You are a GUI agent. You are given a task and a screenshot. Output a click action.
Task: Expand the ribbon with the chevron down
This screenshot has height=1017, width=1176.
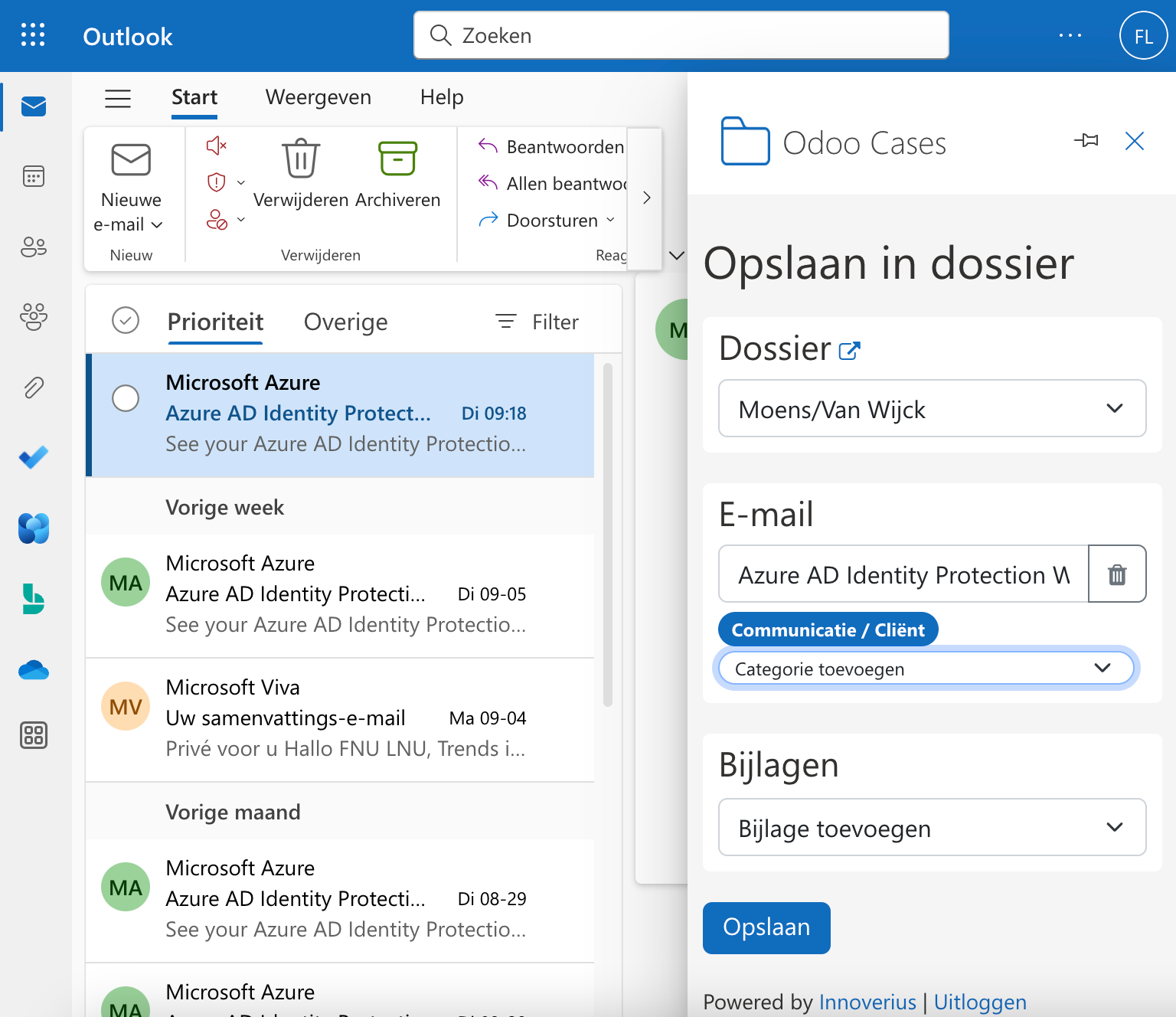point(677,255)
